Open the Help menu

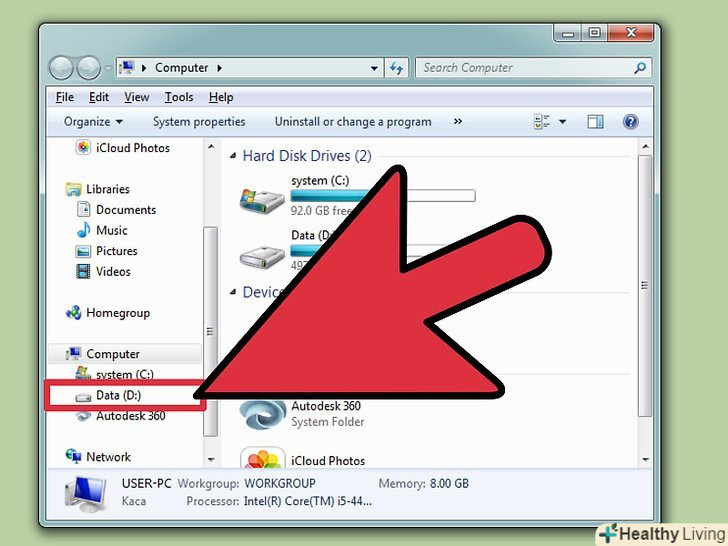pyautogui.click(x=221, y=97)
